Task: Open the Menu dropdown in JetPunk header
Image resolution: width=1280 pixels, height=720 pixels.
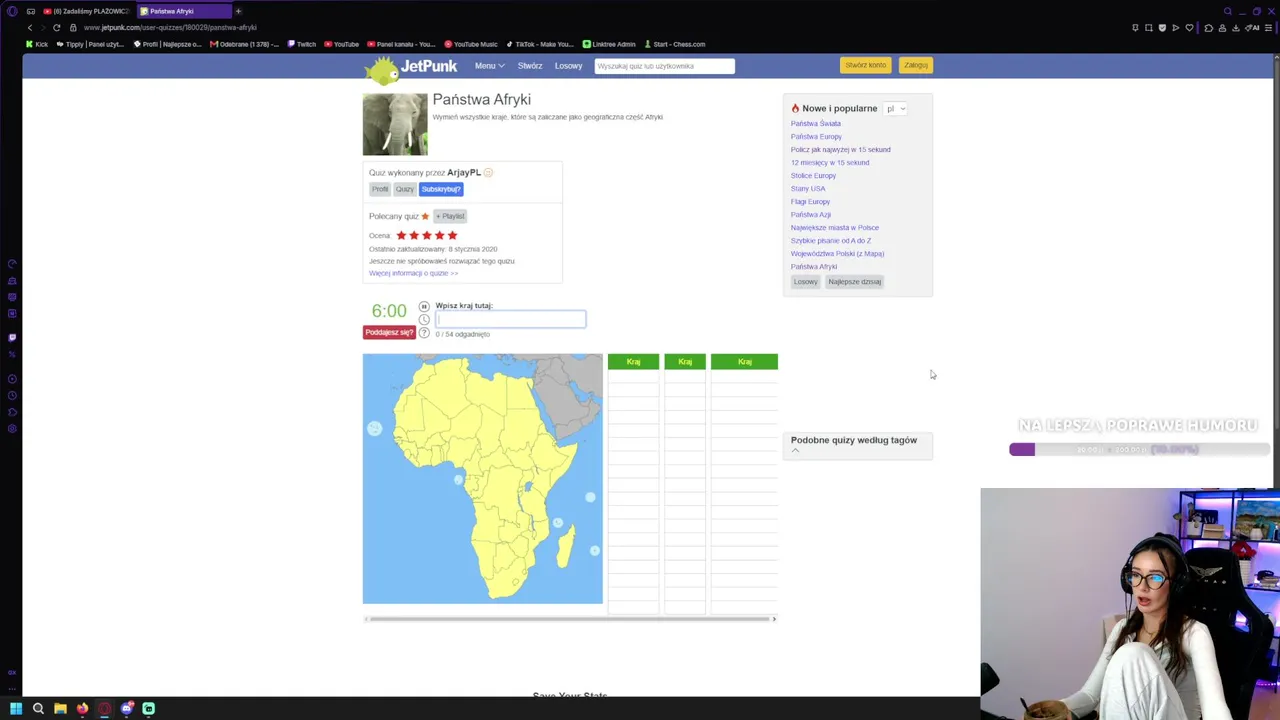Action: [x=489, y=66]
